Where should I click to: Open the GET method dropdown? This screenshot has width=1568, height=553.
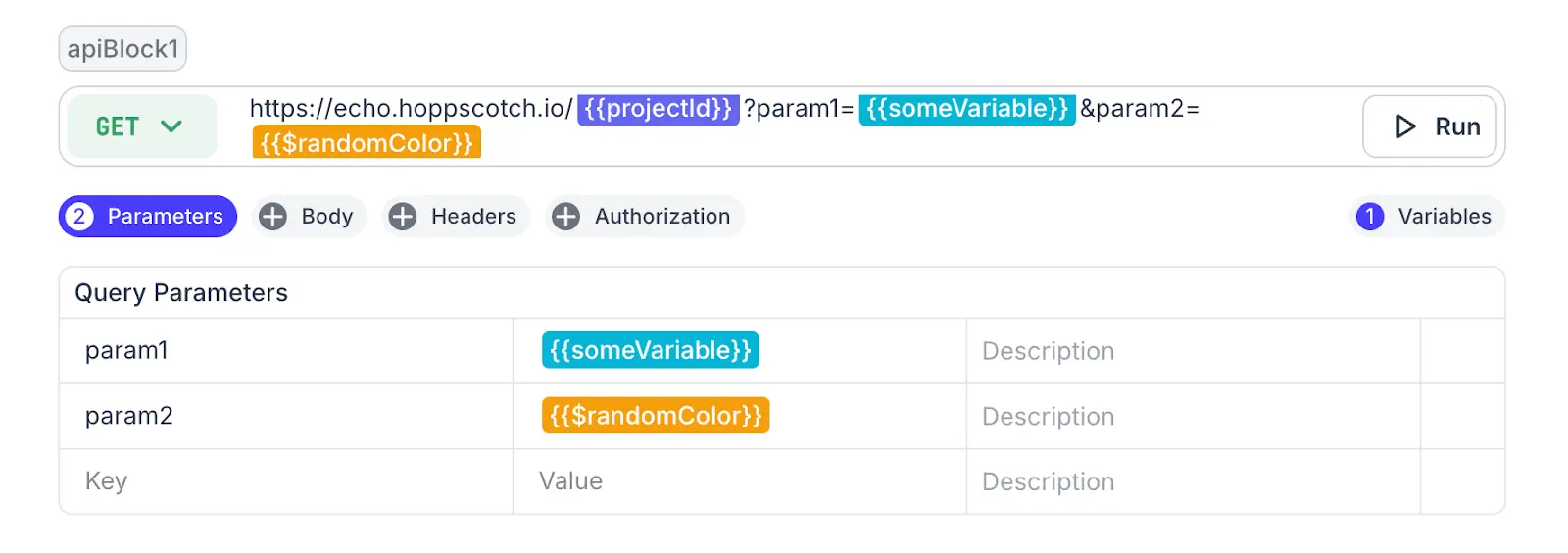[140, 126]
